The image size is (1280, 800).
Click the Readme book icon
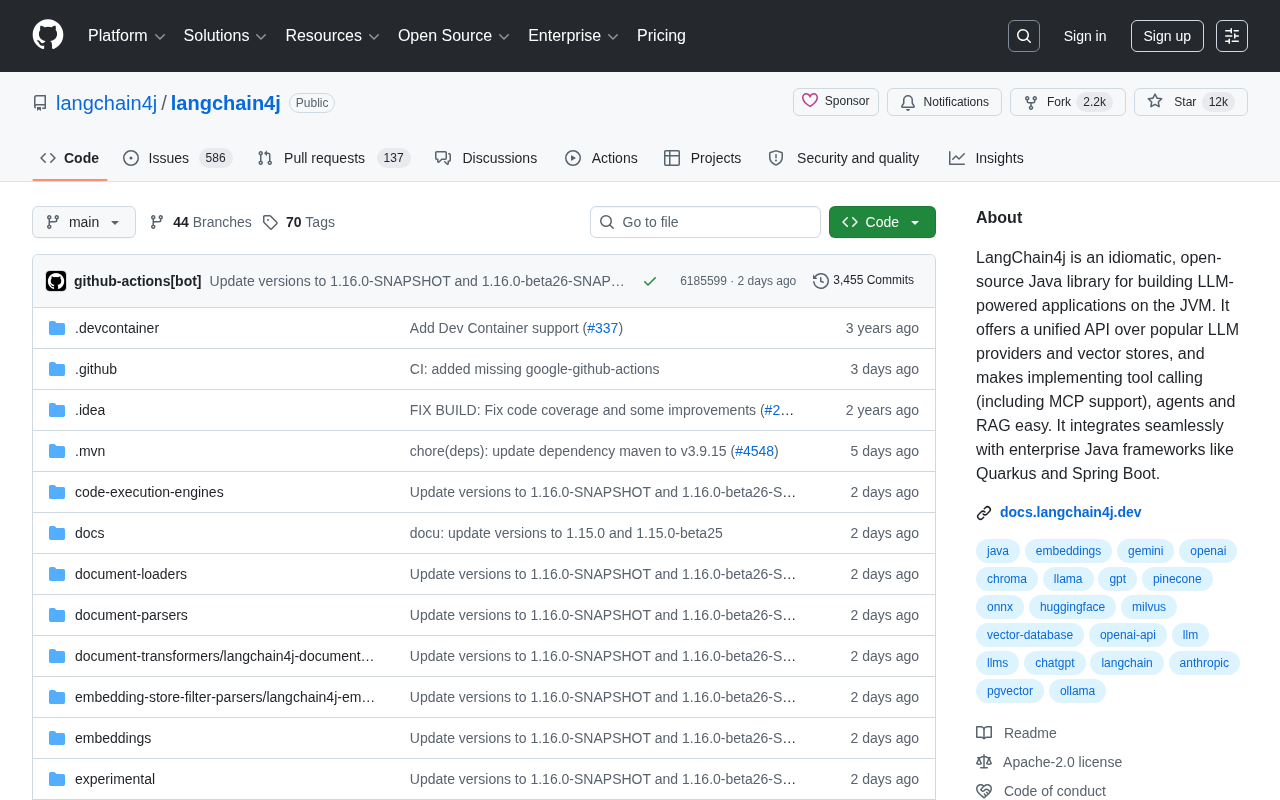tap(984, 733)
